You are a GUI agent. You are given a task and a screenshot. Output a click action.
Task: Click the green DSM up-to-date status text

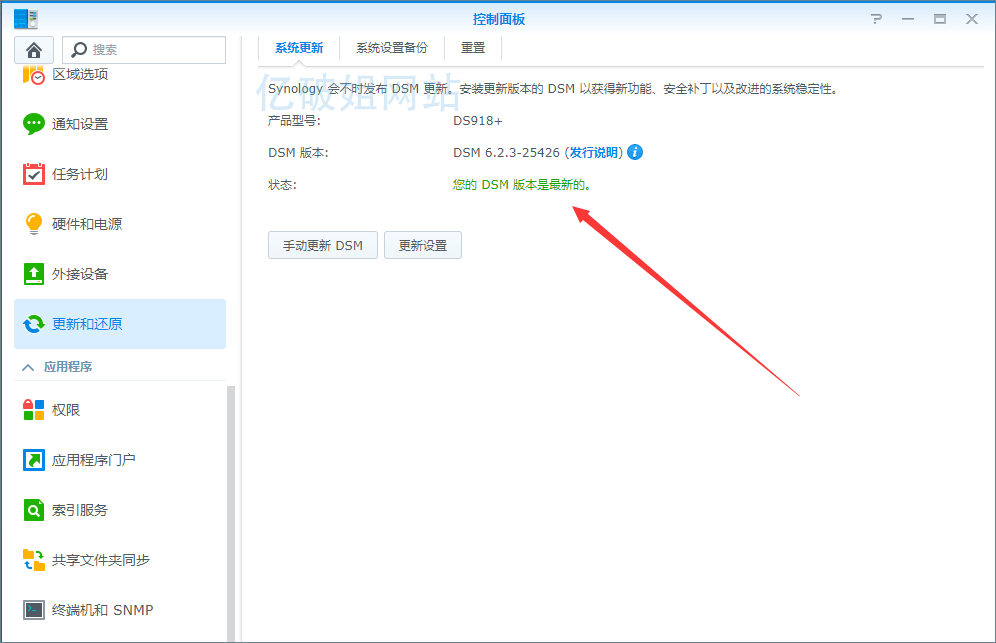pos(522,185)
